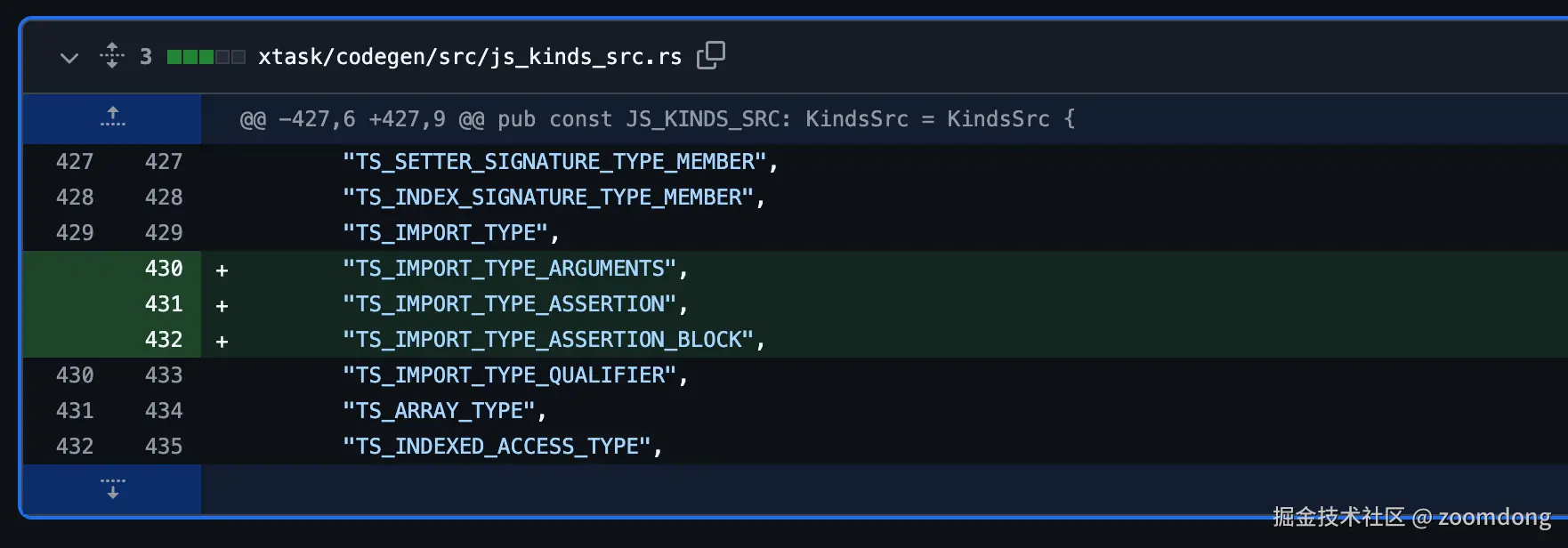The width and height of the screenshot is (1568, 548).
Task: Select new line number 431
Action: (x=164, y=304)
